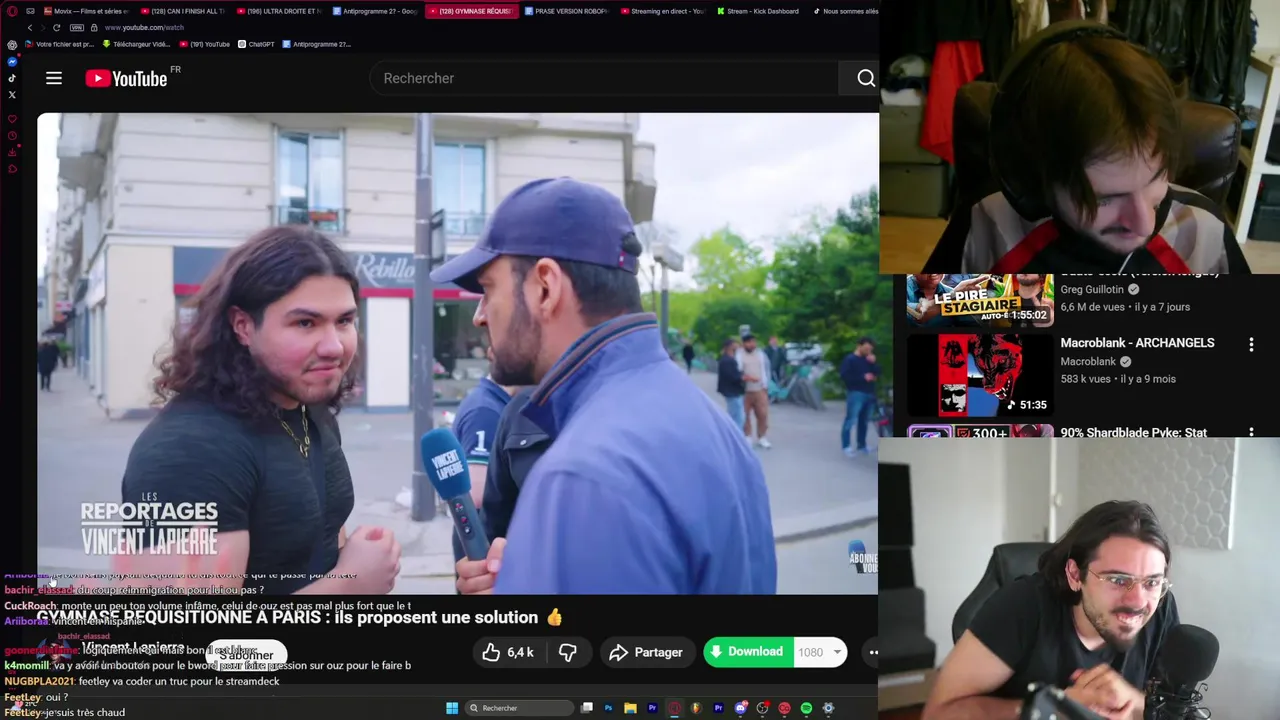Screen dimensions: 1280x720
Task: Click the www.youtube.com/watch address bar
Action: (144, 27)
